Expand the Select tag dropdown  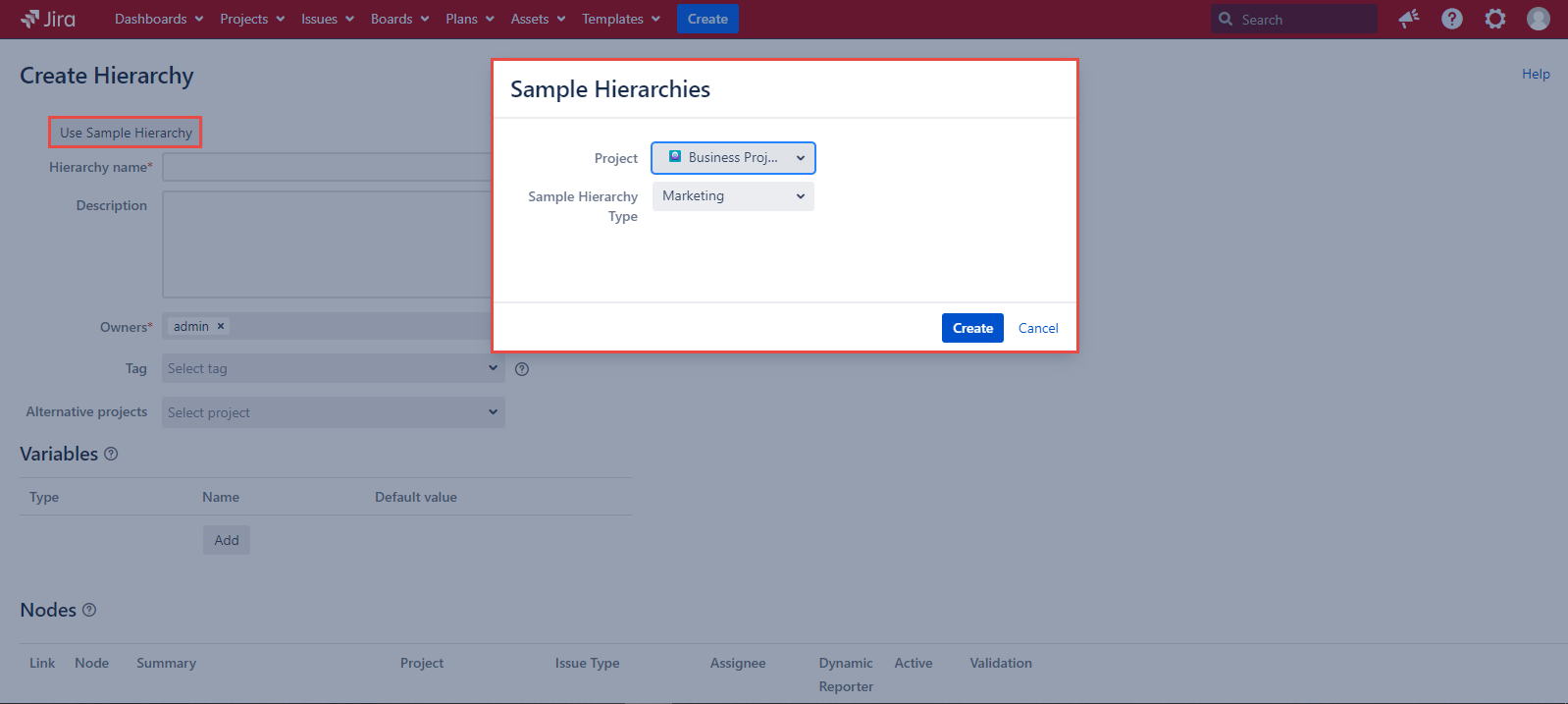[333, 368]
